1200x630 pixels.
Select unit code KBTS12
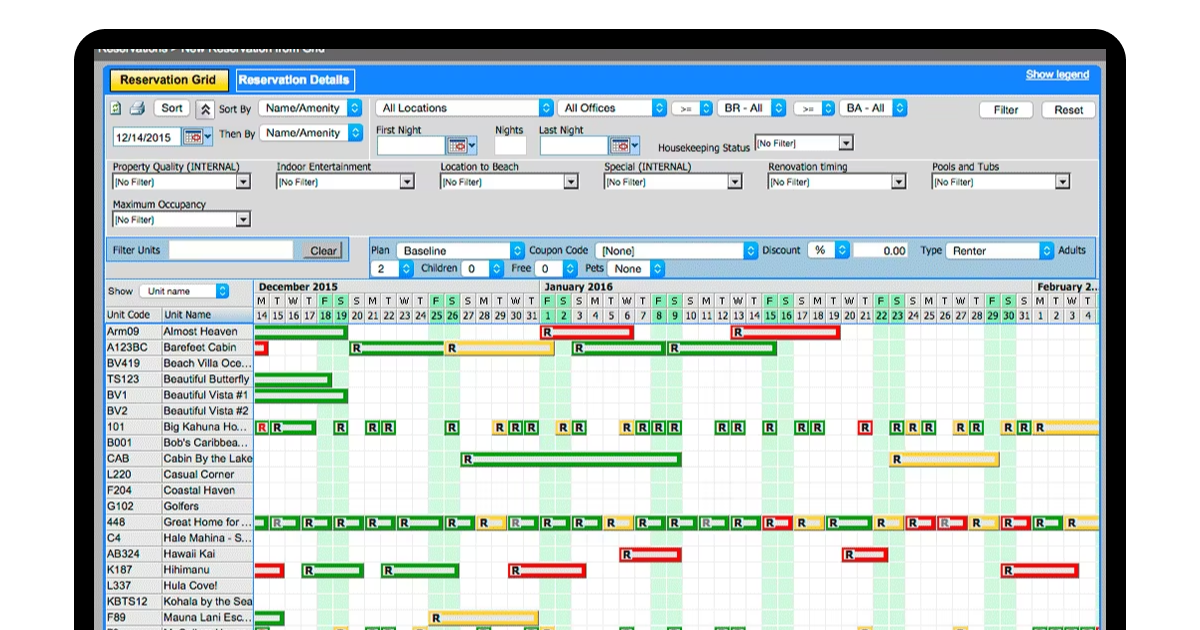[x=133, y=602]
